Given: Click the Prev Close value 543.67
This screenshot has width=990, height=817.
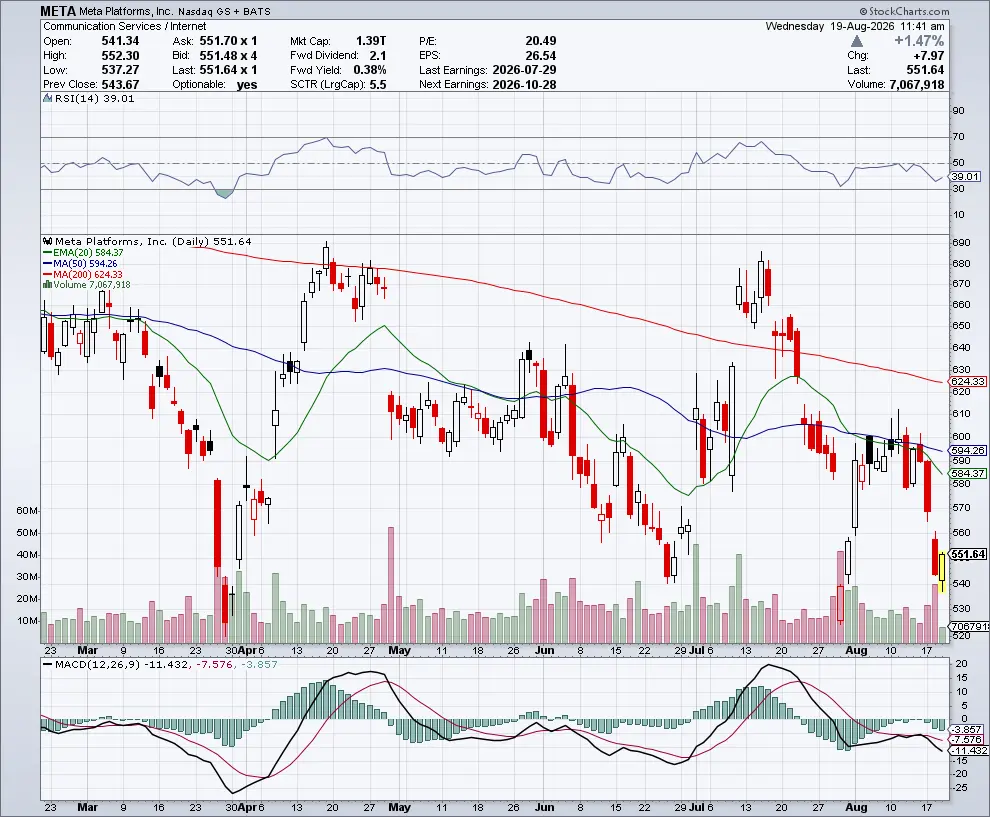Looking at the screenshot, I should pos(120,84).
